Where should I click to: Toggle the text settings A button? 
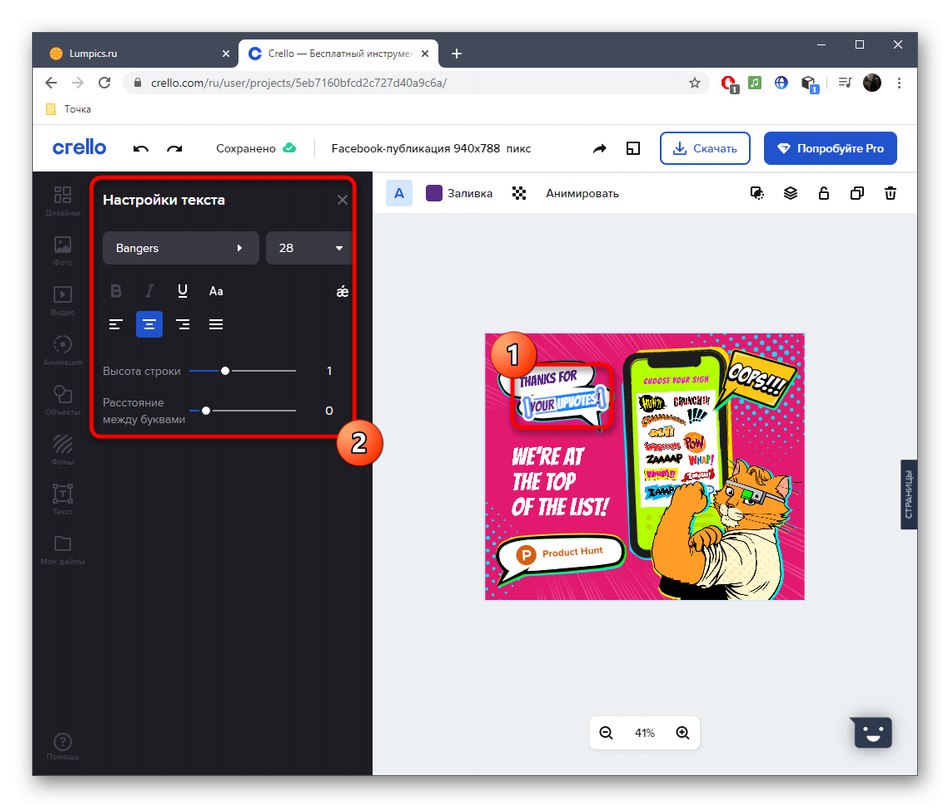pos(399,193)
